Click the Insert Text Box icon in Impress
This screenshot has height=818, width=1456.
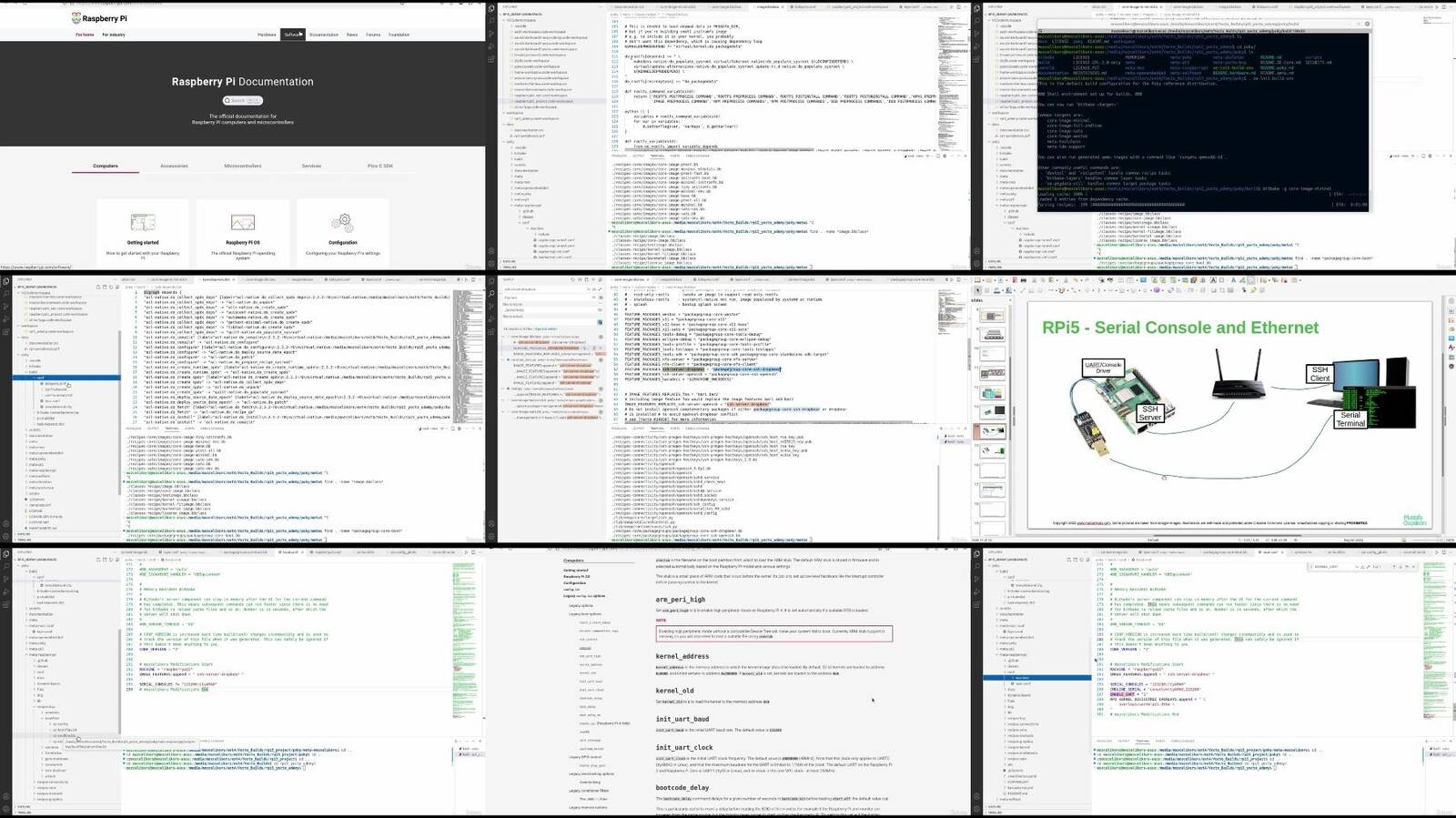click(x=1213, y=279)
